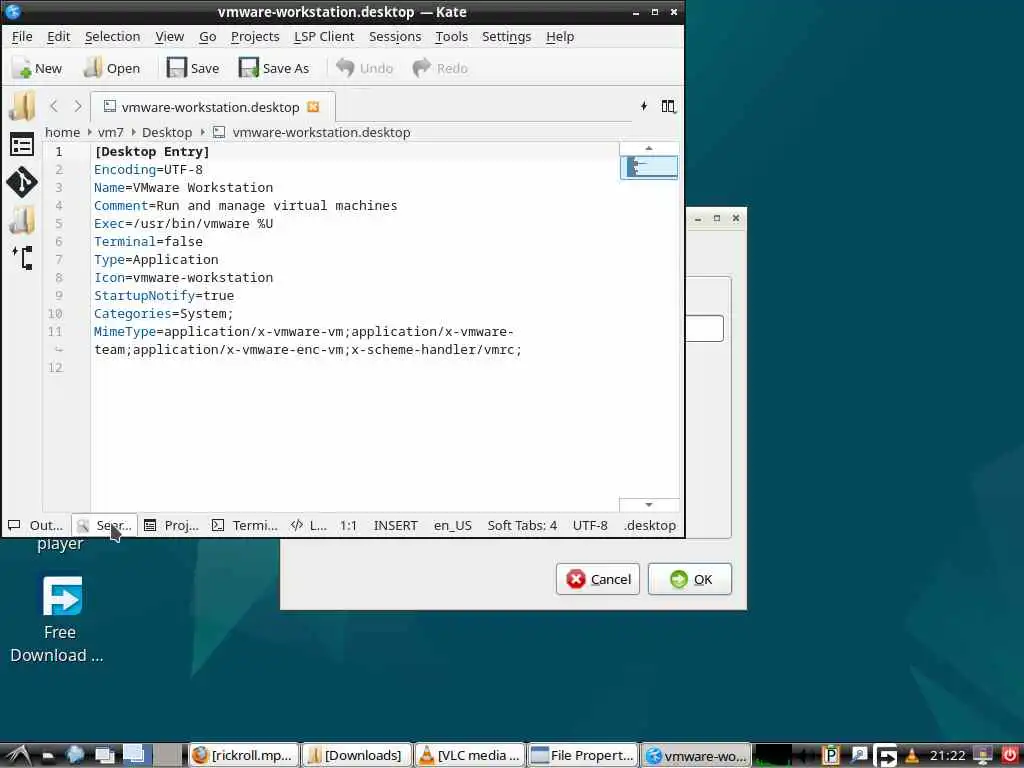Open the File menu

point(22,37)
